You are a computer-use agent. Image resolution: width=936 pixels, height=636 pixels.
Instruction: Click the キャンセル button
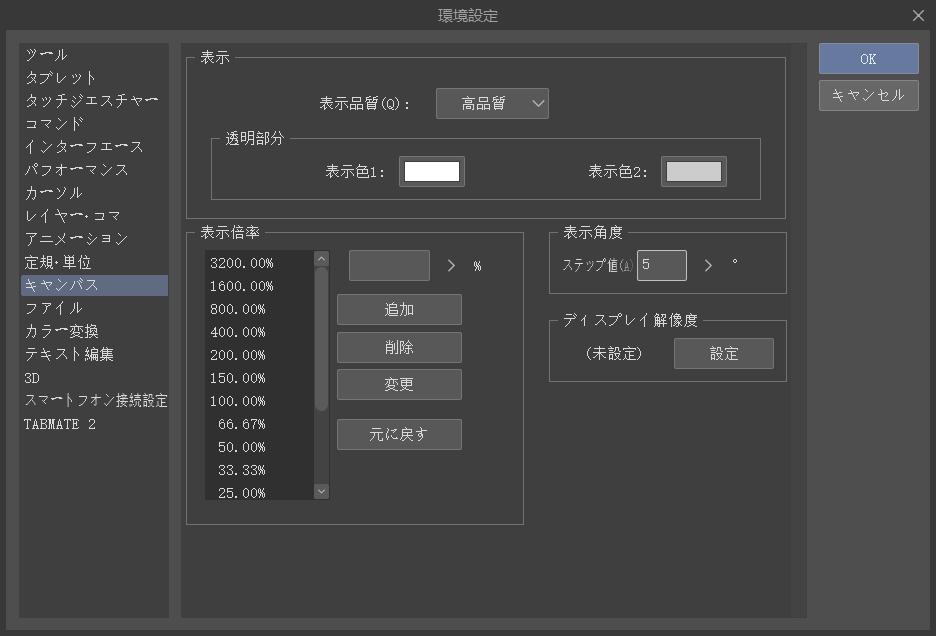pyautogui.click(x=869, y=95)
